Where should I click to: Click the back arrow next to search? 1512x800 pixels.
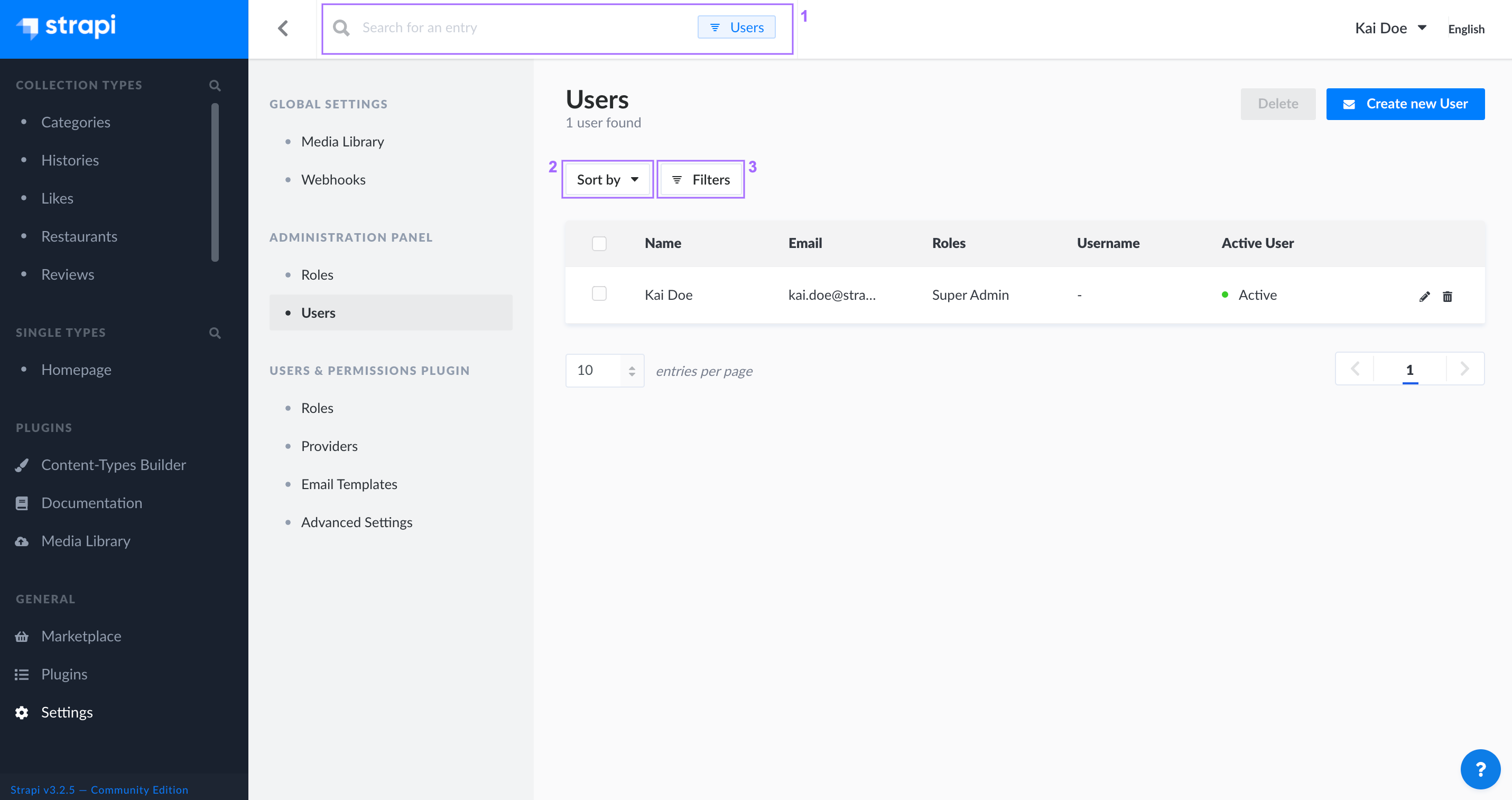click(x=283, y=27)
